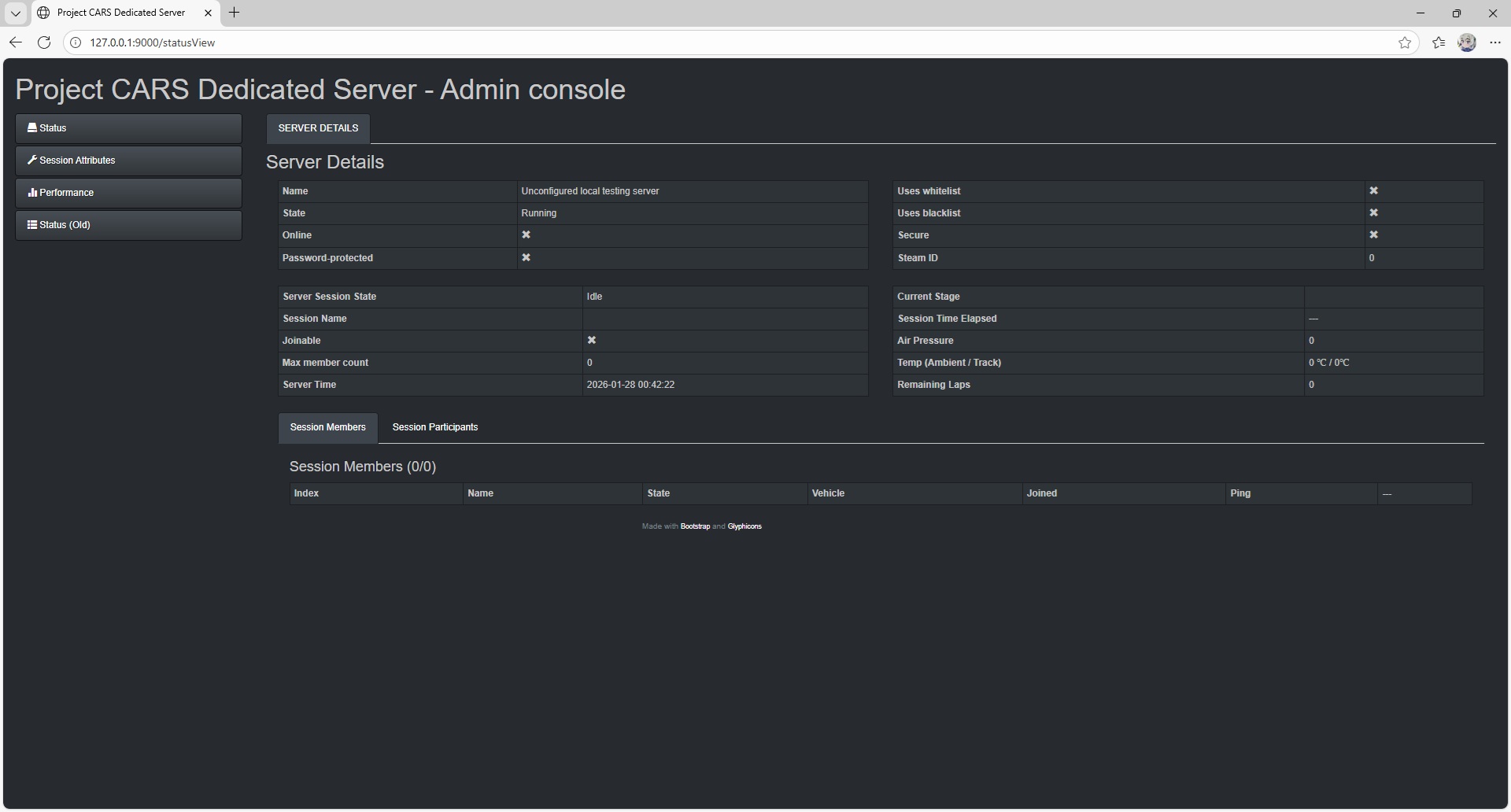Click the 'Air Pressure' label
This screenshot has width=1511, height=812.
coord(925,341)
